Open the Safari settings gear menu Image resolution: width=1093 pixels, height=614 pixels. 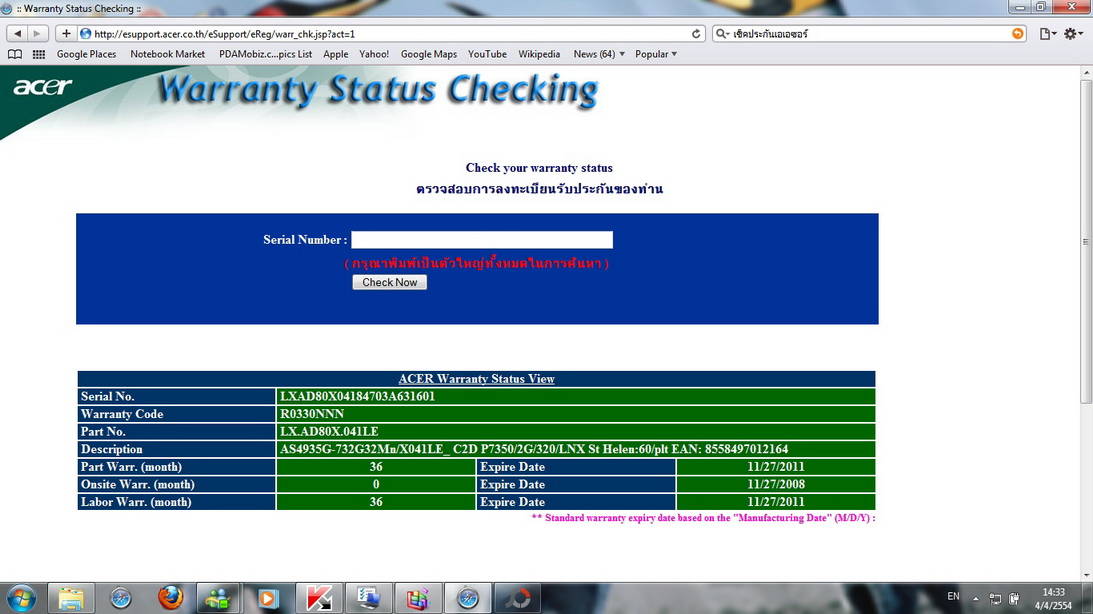1073,34
